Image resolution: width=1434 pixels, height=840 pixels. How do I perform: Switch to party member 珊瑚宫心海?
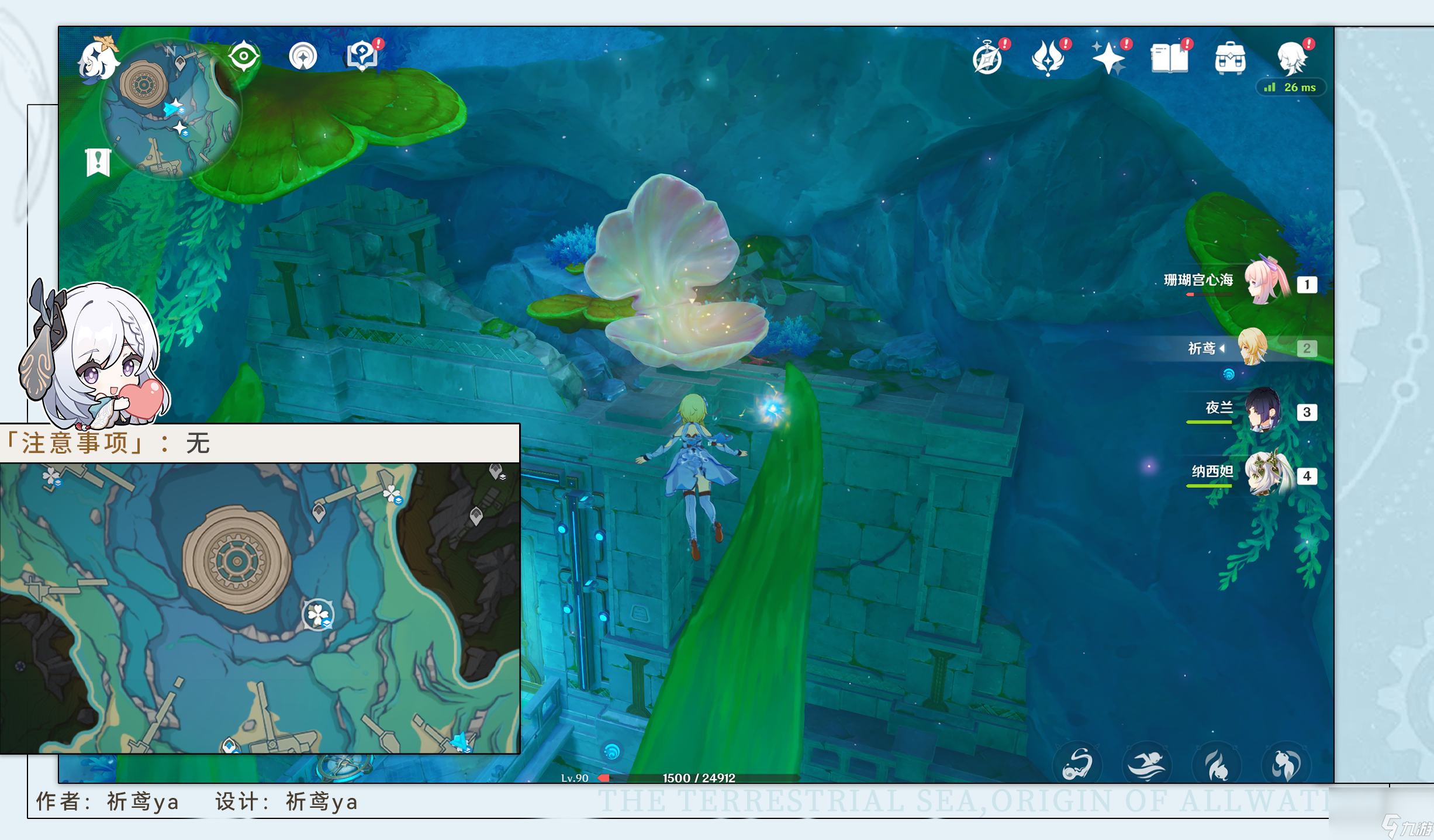click(x=1265, y=283)
